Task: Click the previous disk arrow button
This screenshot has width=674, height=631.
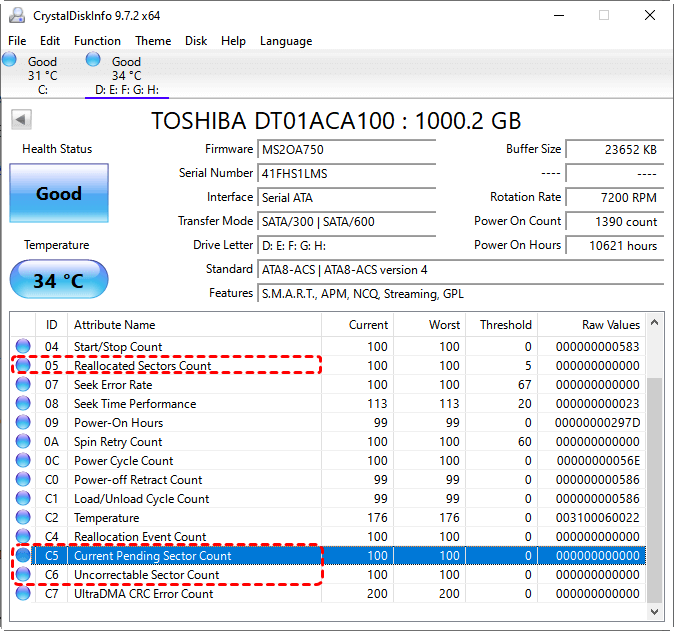Action: click(19, 121)
